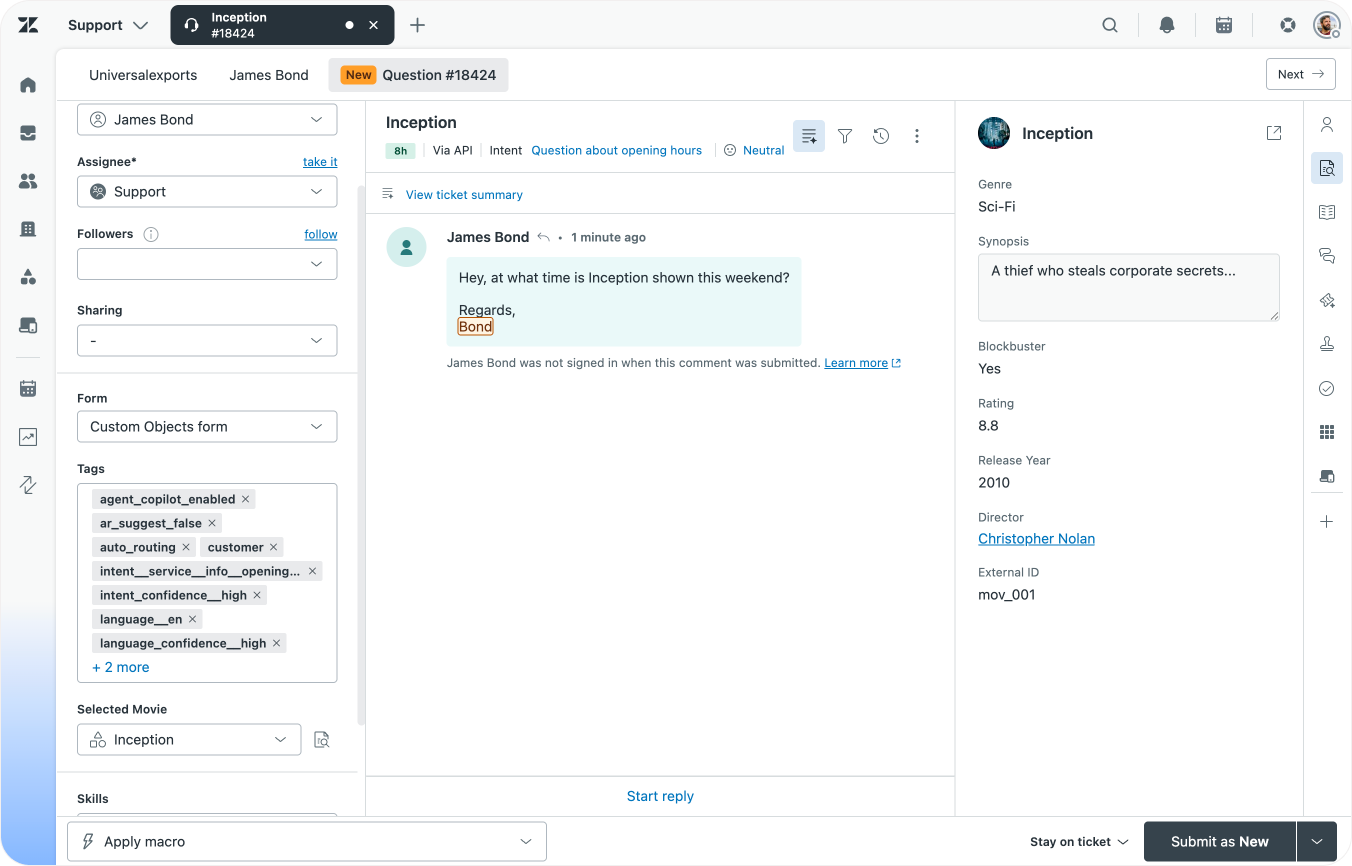The width and height of the screenshot is (1352, 866).
Task: Open the Christopher Nolan director link
Action: point(1036,539)
